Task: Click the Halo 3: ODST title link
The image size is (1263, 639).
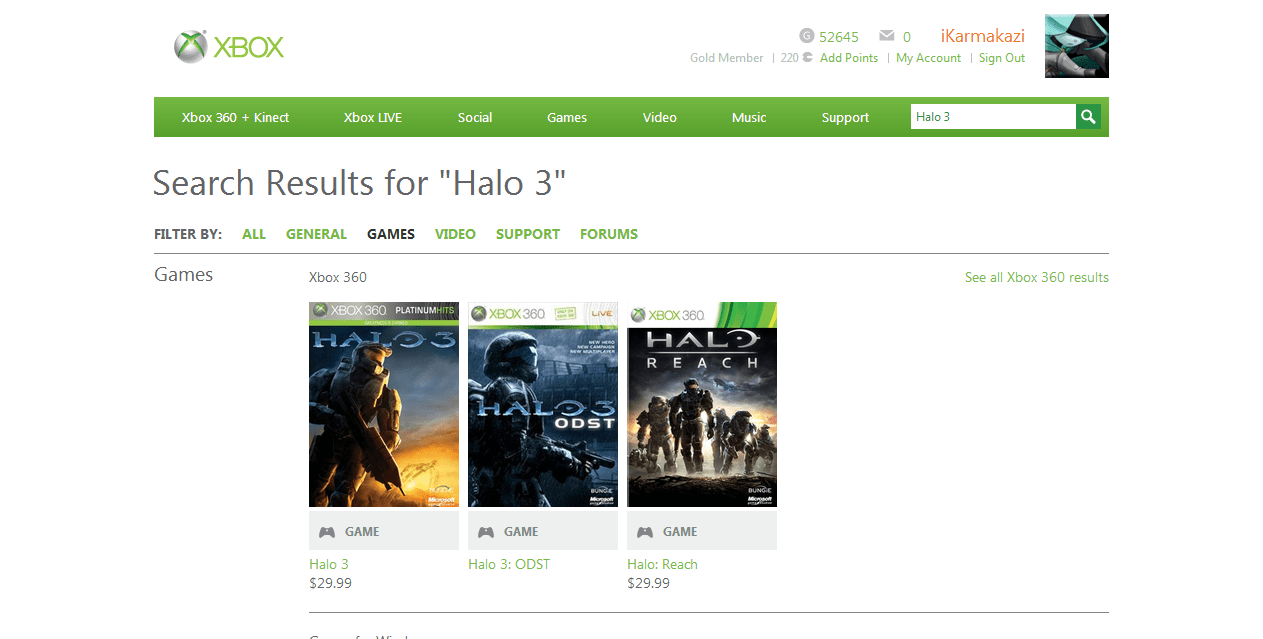Action: [509, 564]
